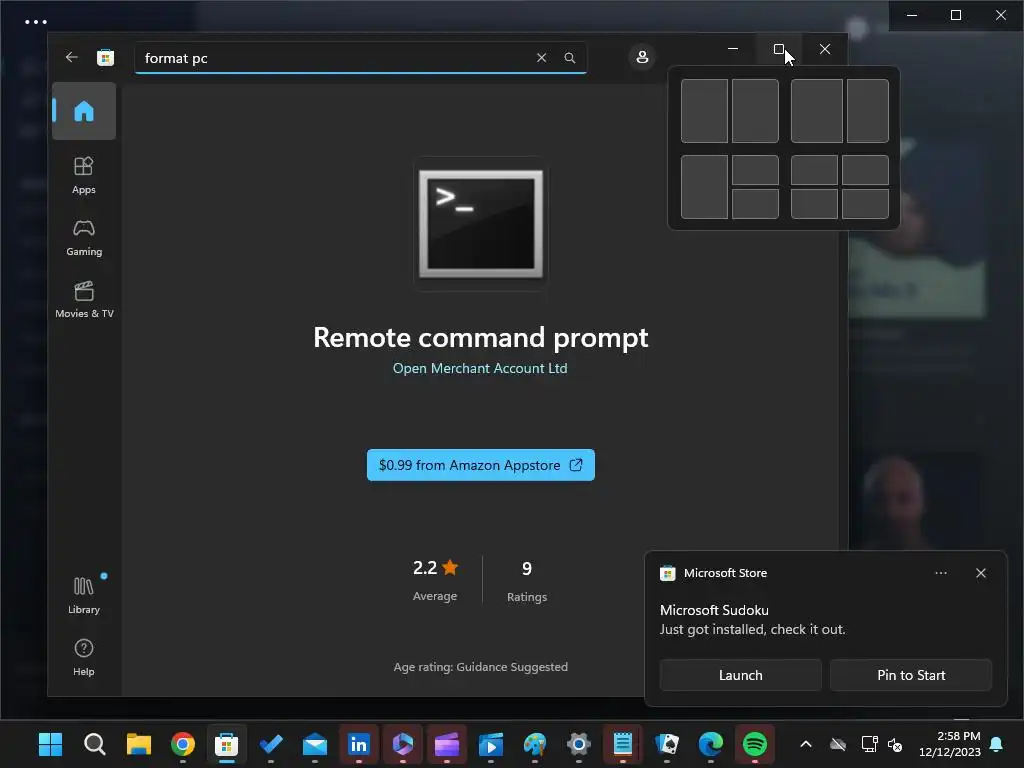The image size is (1024, 768).
Task: Open the Gaming section
Action: pyautogui.click(x=84, y=237)
